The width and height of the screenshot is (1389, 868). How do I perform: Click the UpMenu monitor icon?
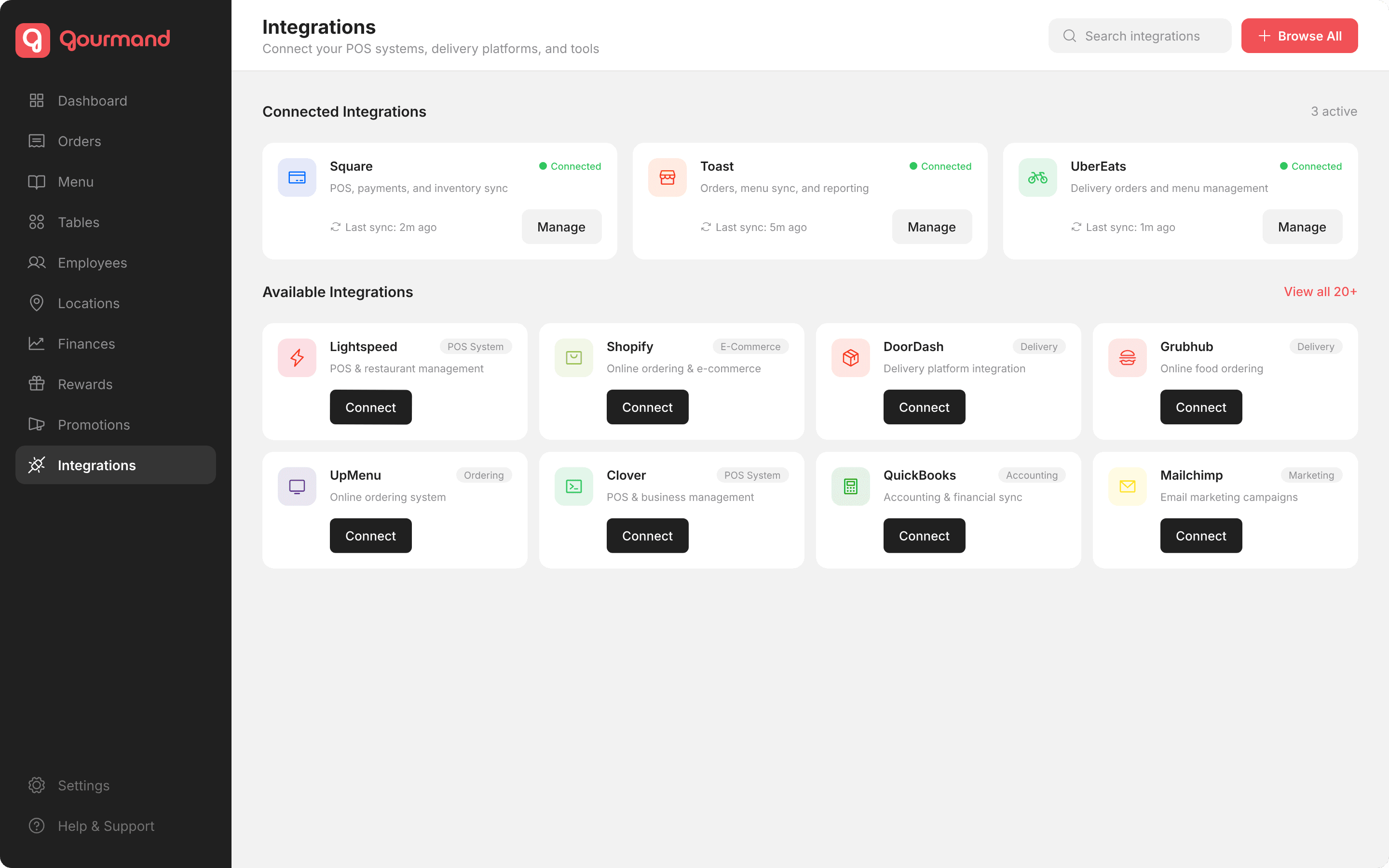[x=297, y=486]
